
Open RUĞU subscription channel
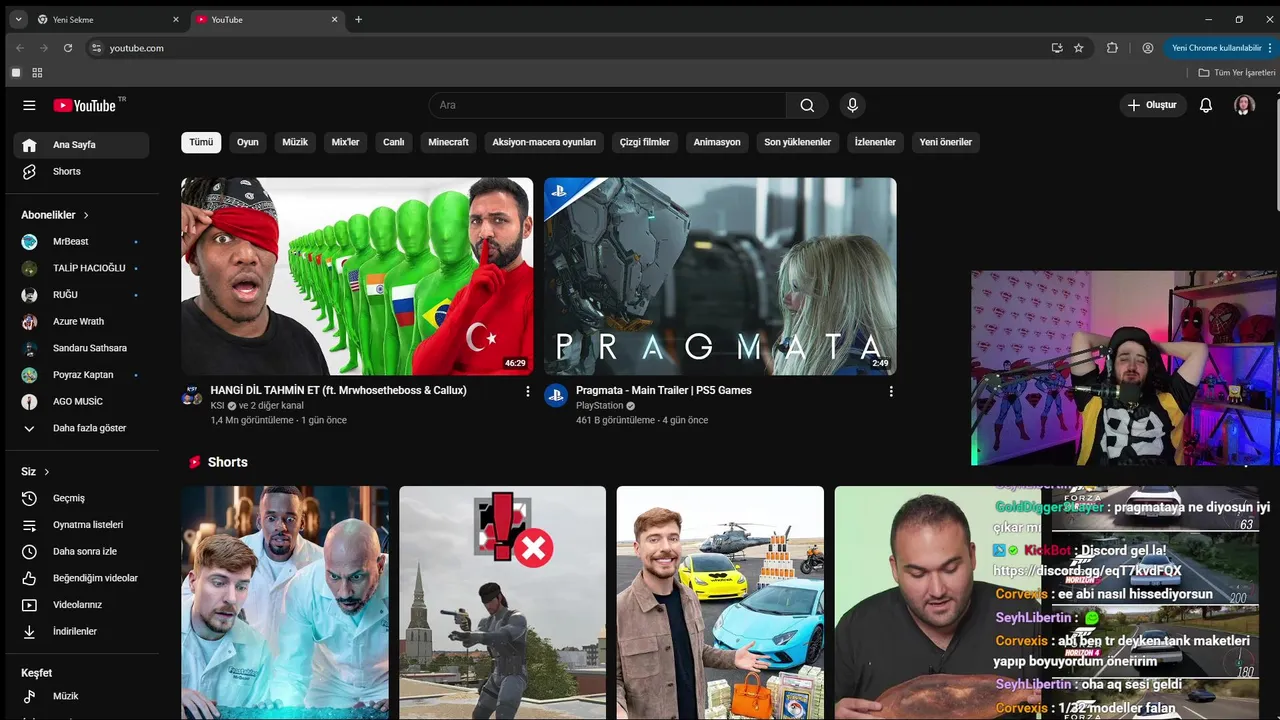pos(81,295)
